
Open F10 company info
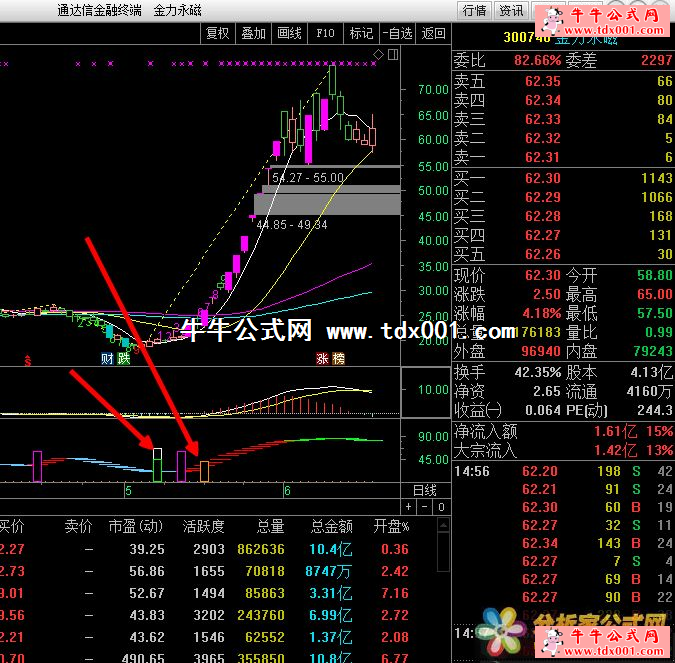point(325,34)
